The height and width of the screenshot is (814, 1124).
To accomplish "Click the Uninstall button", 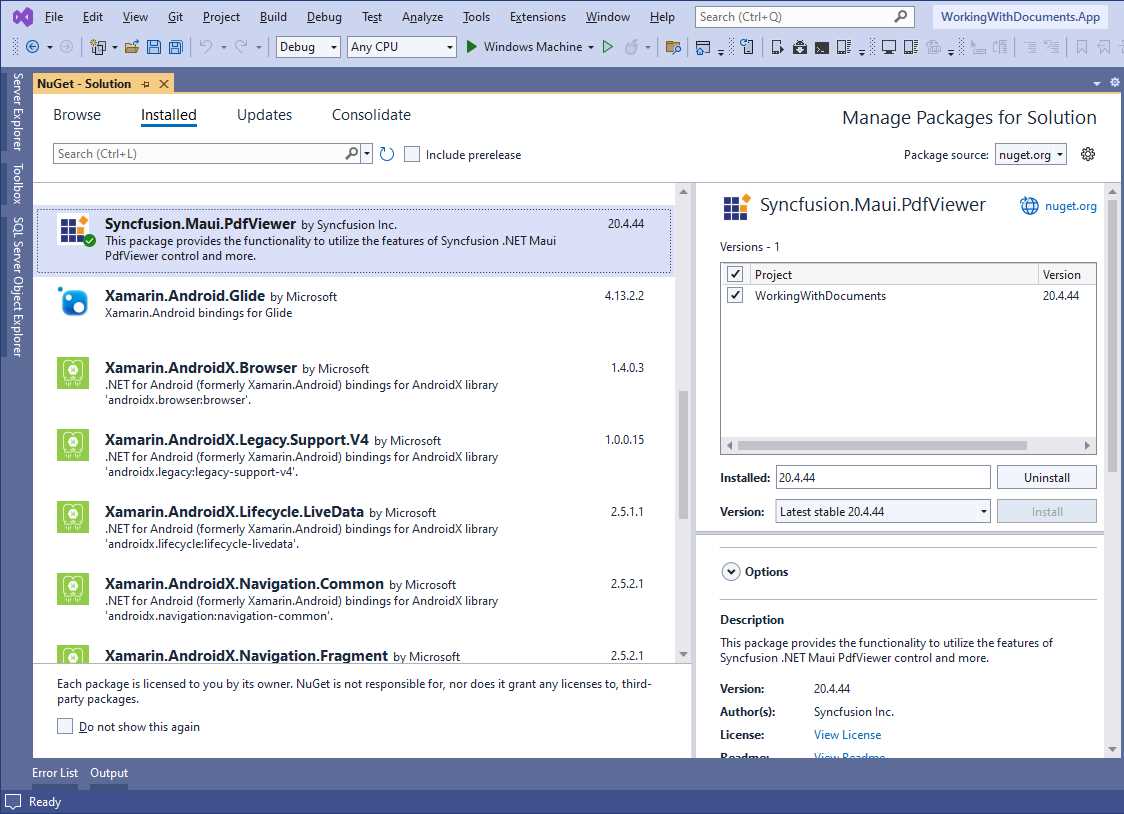I will (x=1047, y=477).
